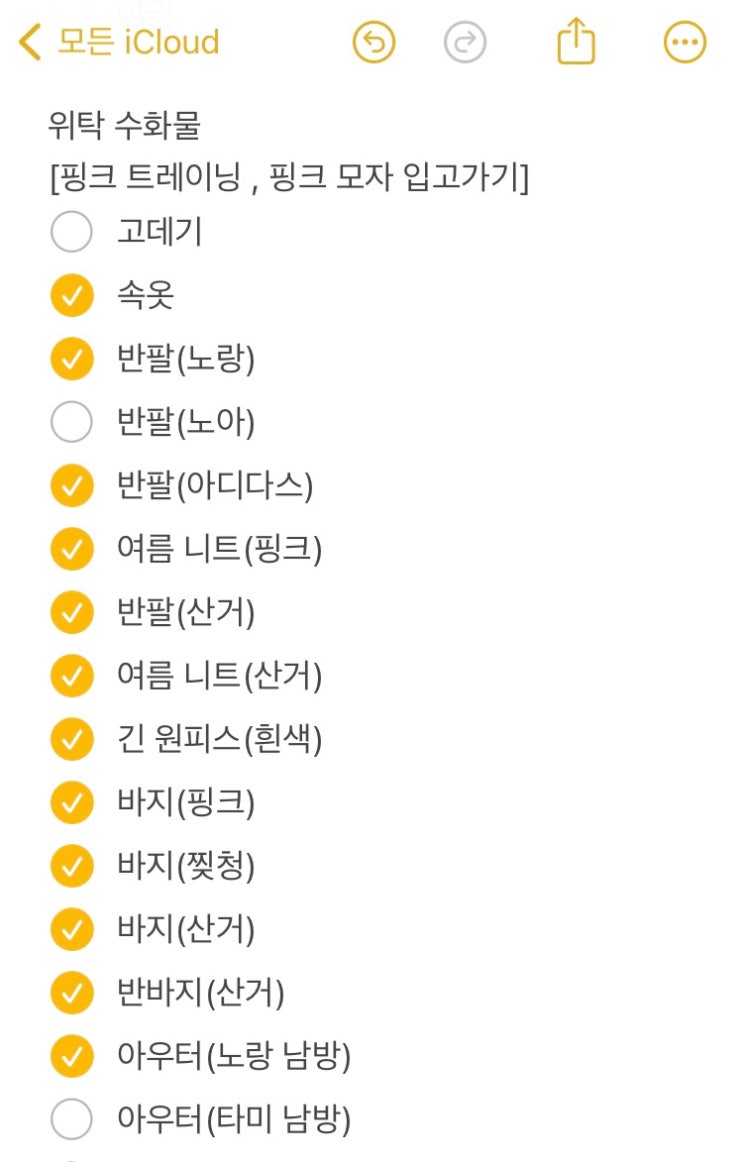Toggle the 바지(핑크) checkmark
This screenshot has width=743, height=1162.
(72, 803)
